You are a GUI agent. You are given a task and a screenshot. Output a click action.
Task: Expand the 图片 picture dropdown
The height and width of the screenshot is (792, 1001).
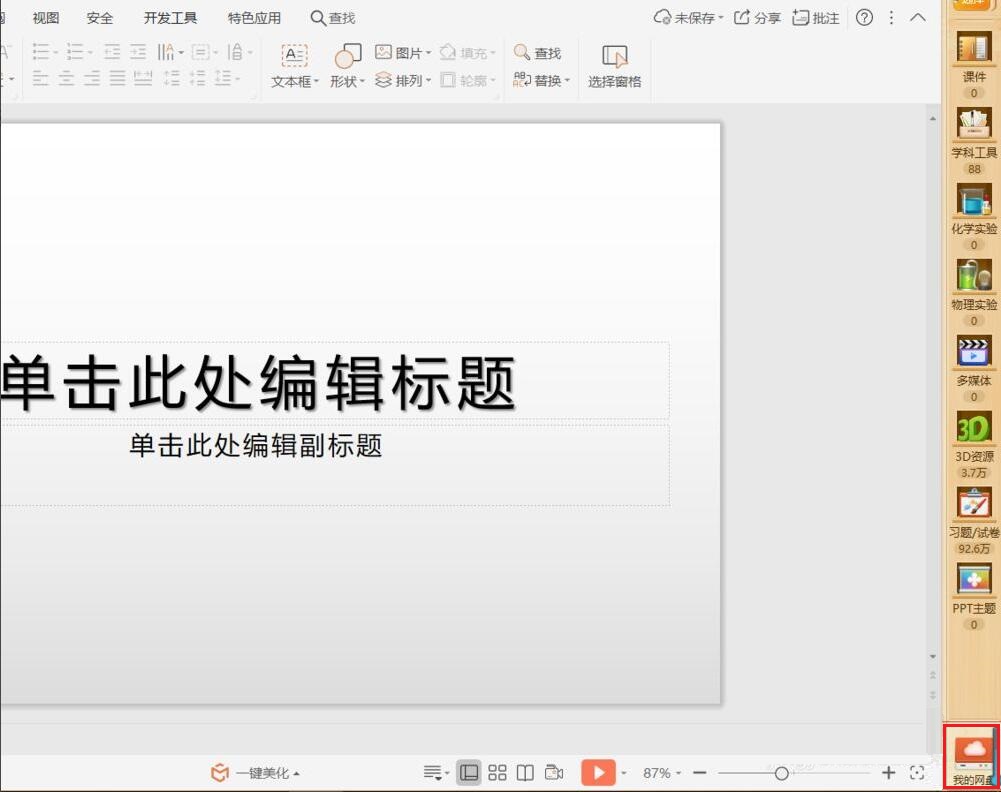(x=427, y=52)
